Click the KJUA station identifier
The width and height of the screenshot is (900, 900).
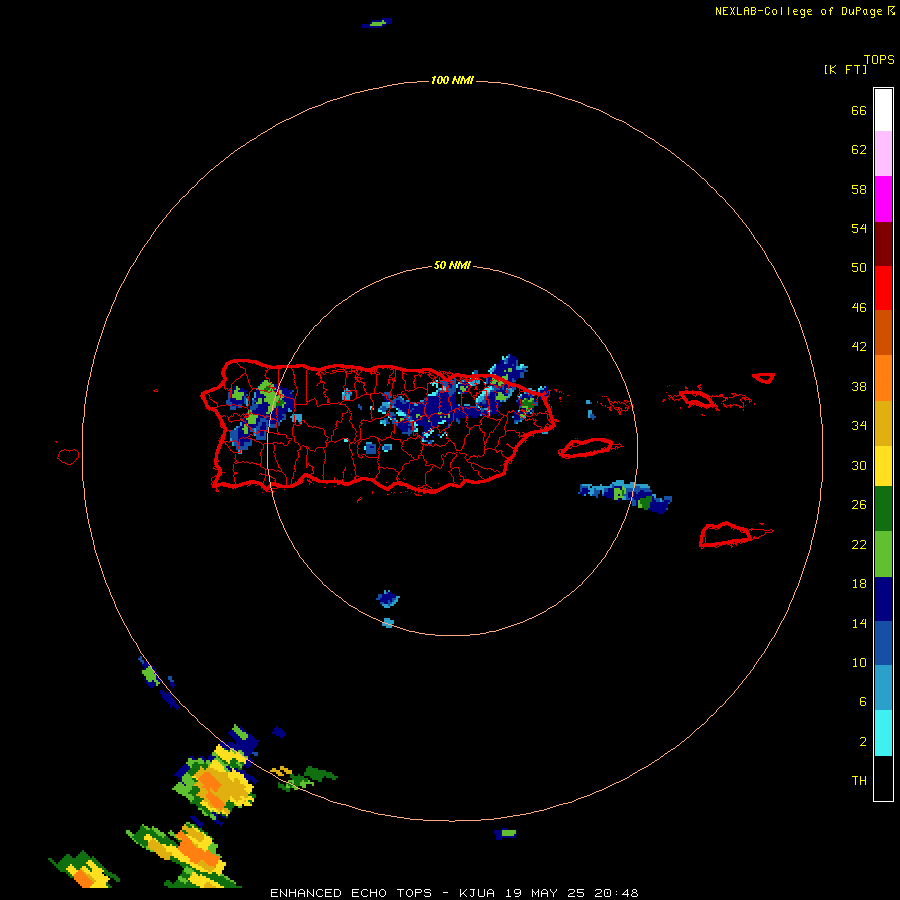tap(479, 893)
